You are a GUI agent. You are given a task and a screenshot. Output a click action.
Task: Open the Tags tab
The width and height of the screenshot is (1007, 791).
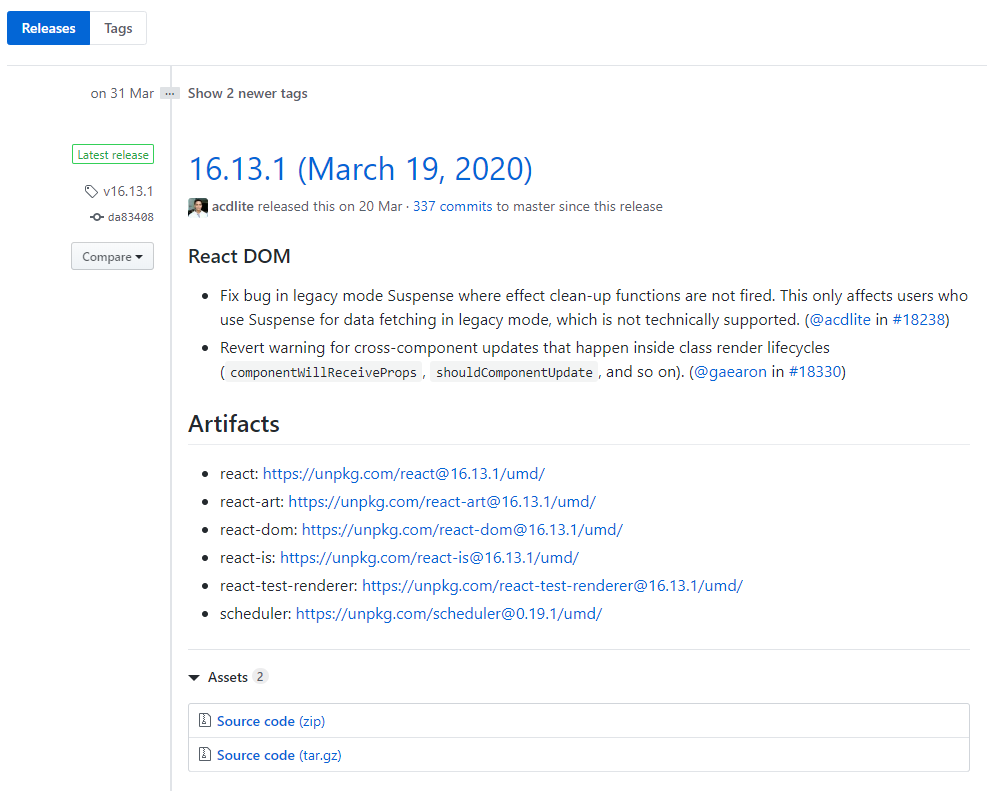[118, 28]
